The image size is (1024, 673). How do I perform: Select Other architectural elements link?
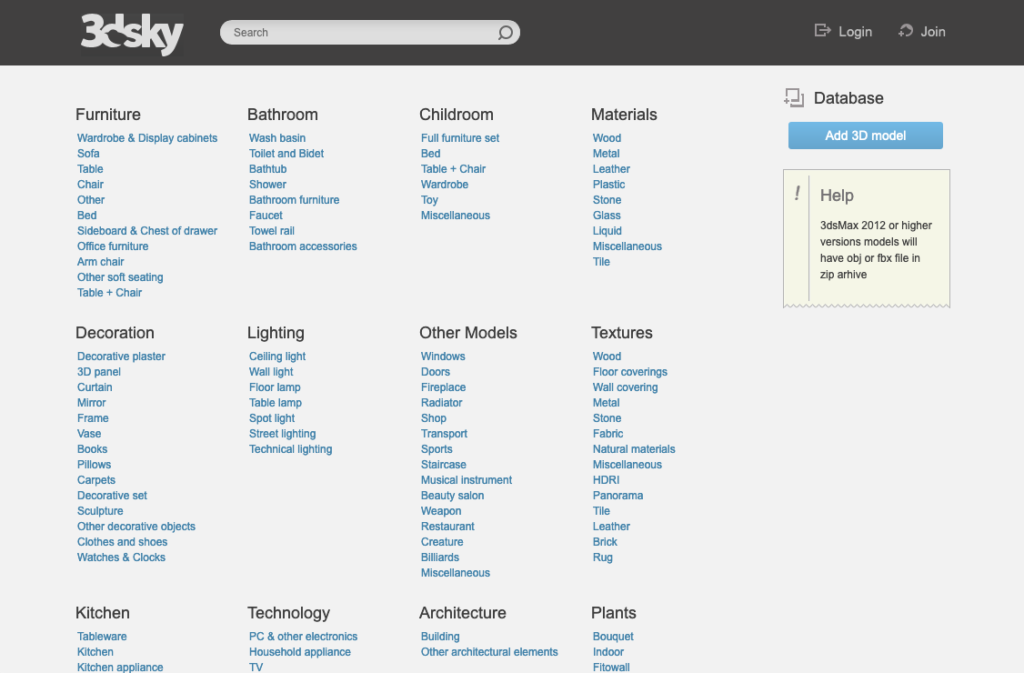489,652
